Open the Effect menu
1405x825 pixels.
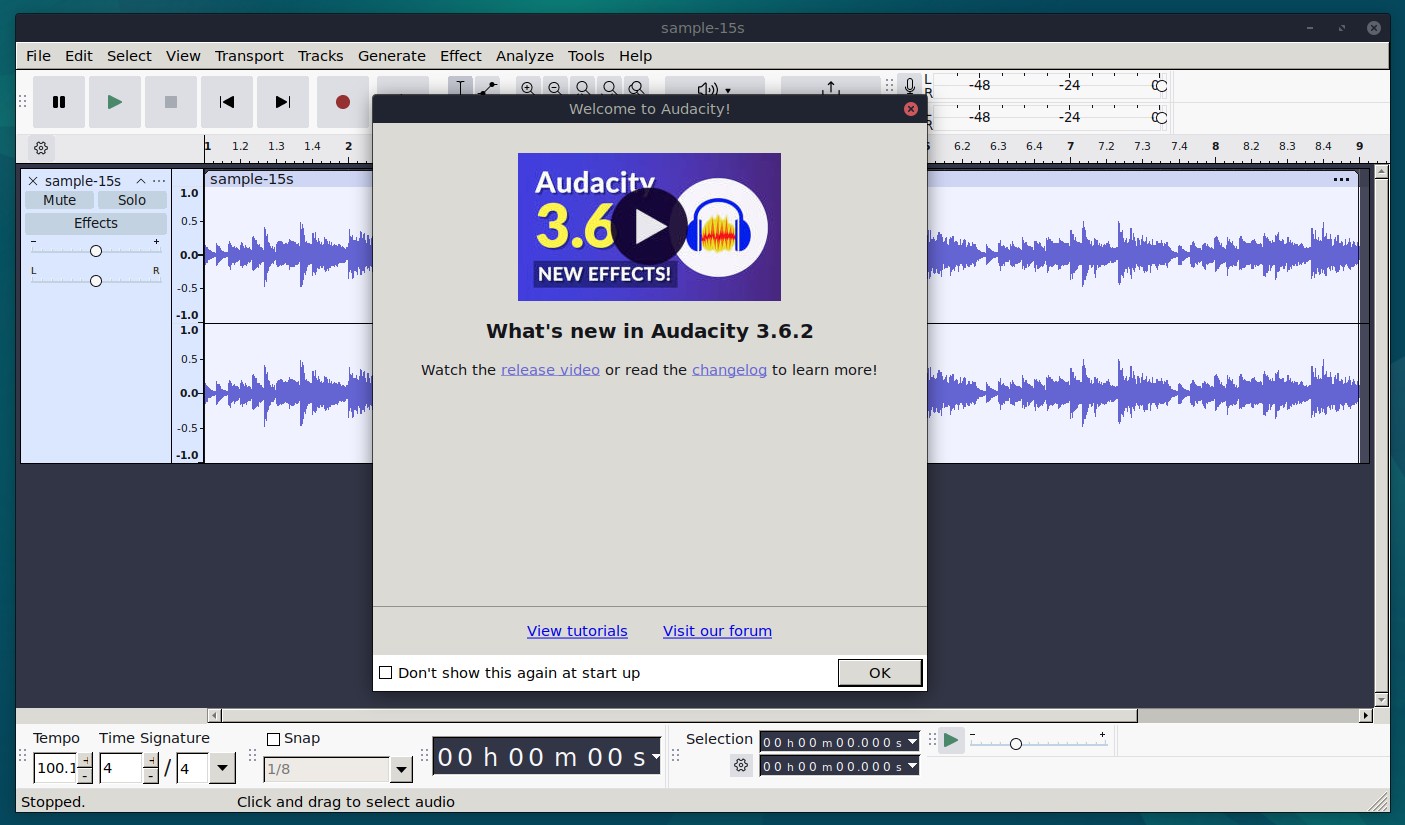click(461, 56)
